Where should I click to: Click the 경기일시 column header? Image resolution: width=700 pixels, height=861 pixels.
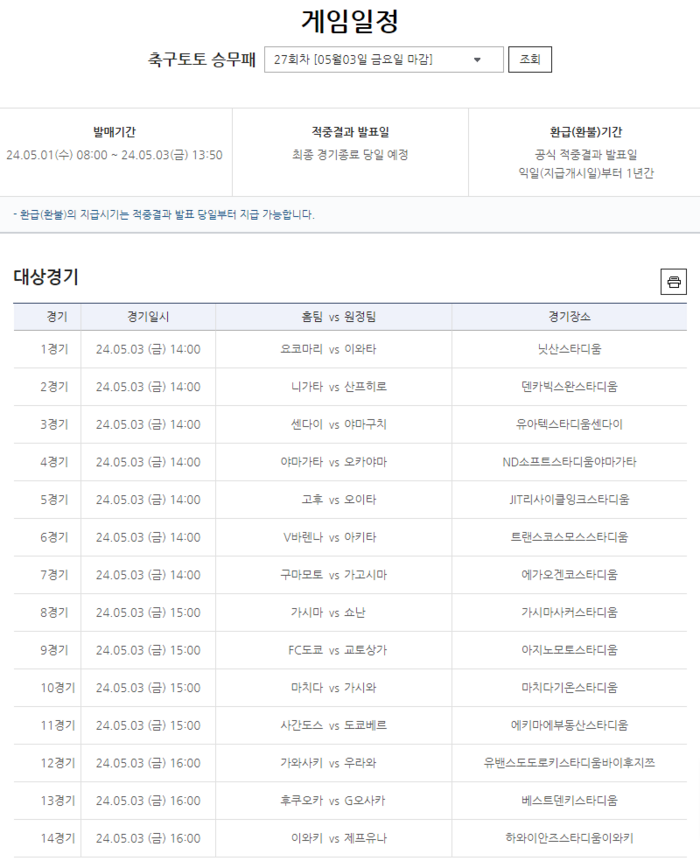pos(148,317)
